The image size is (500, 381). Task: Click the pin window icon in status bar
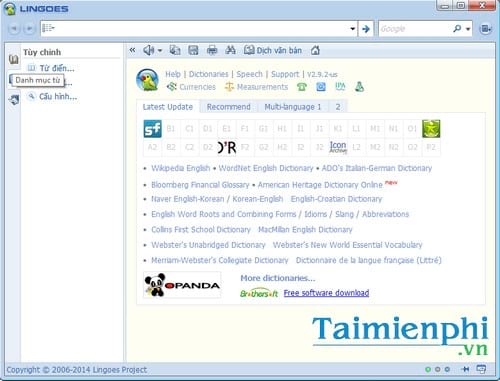[466, 369]
